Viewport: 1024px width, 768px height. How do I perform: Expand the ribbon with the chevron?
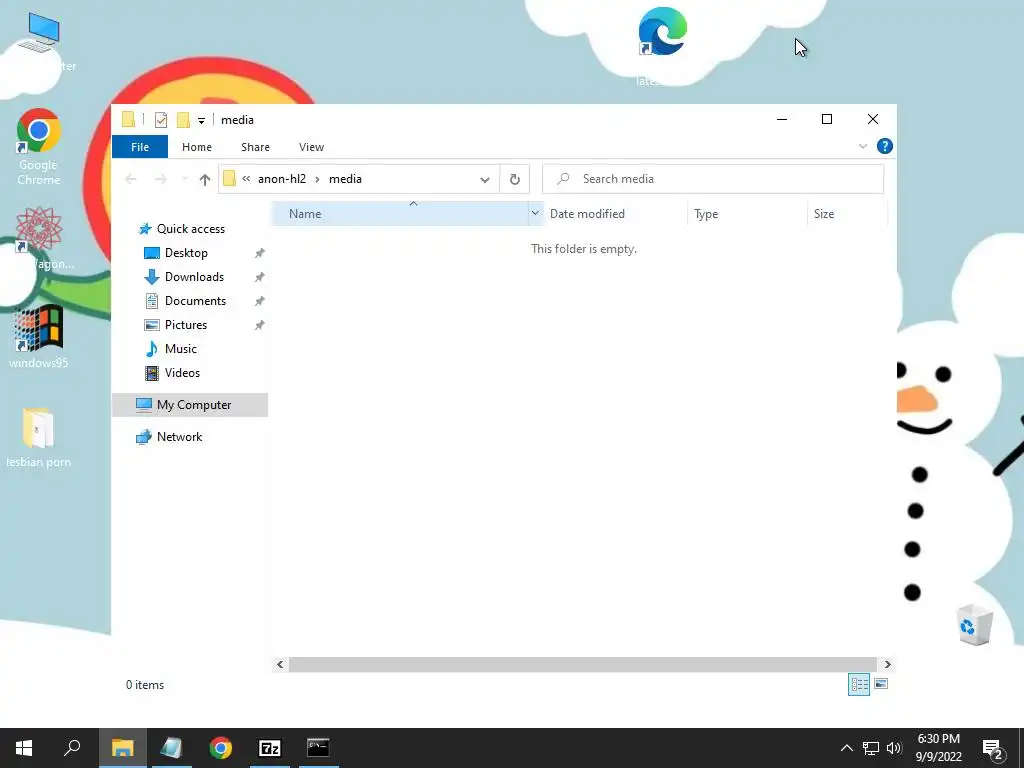[x=863, y=146]
